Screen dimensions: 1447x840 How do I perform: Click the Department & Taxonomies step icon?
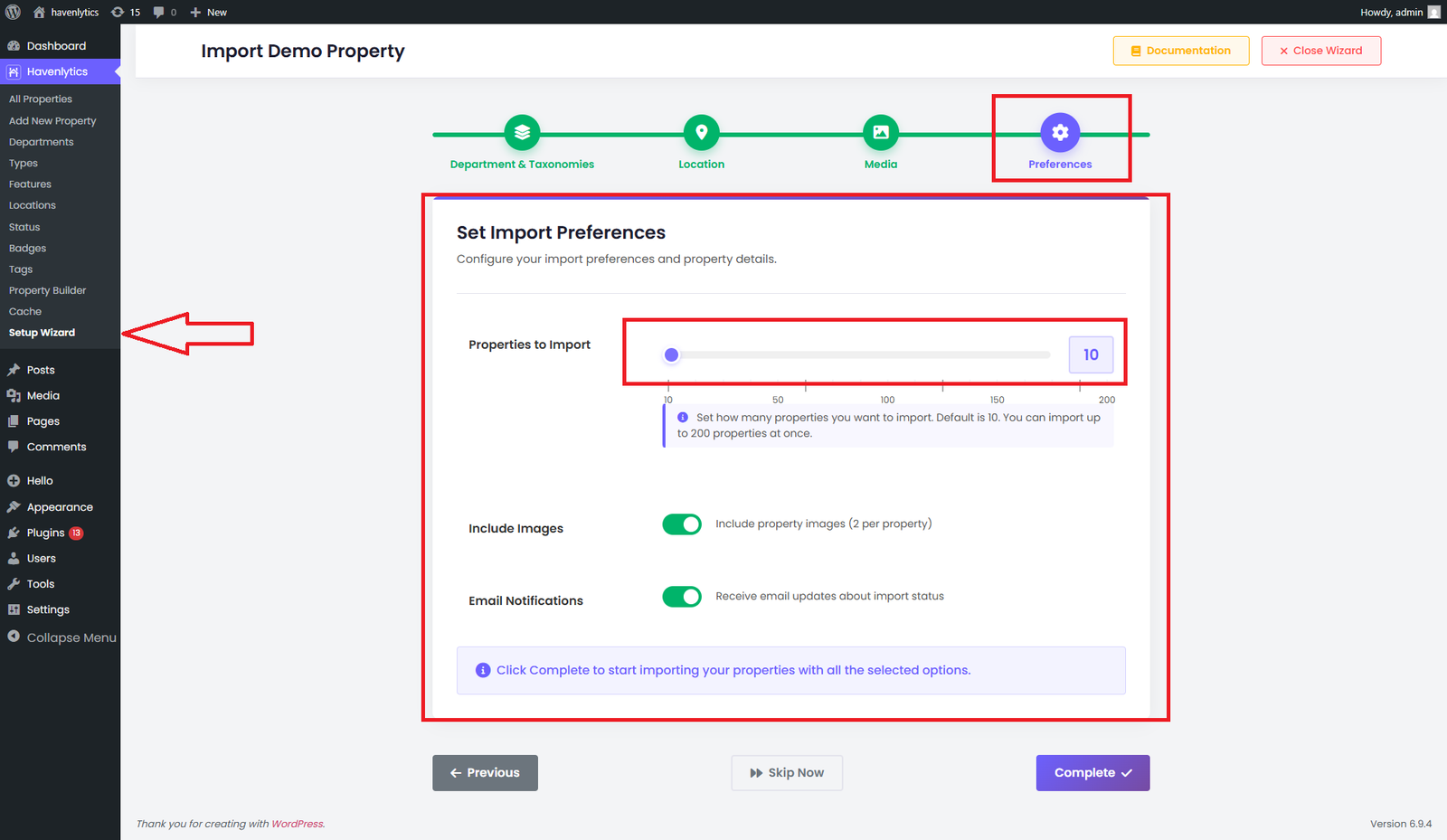[x=522, y=133]
